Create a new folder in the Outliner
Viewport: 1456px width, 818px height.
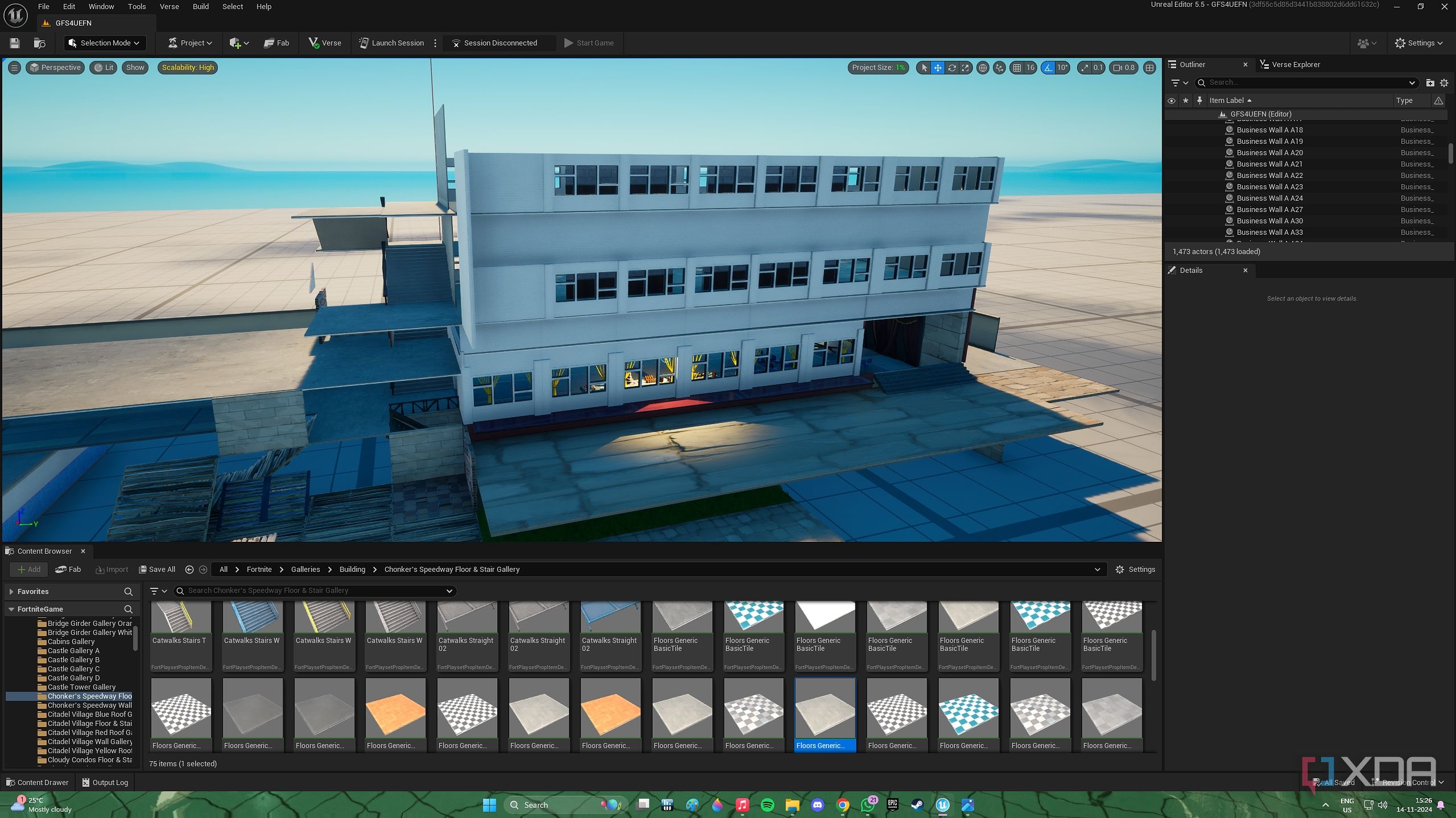[1430, 83]
